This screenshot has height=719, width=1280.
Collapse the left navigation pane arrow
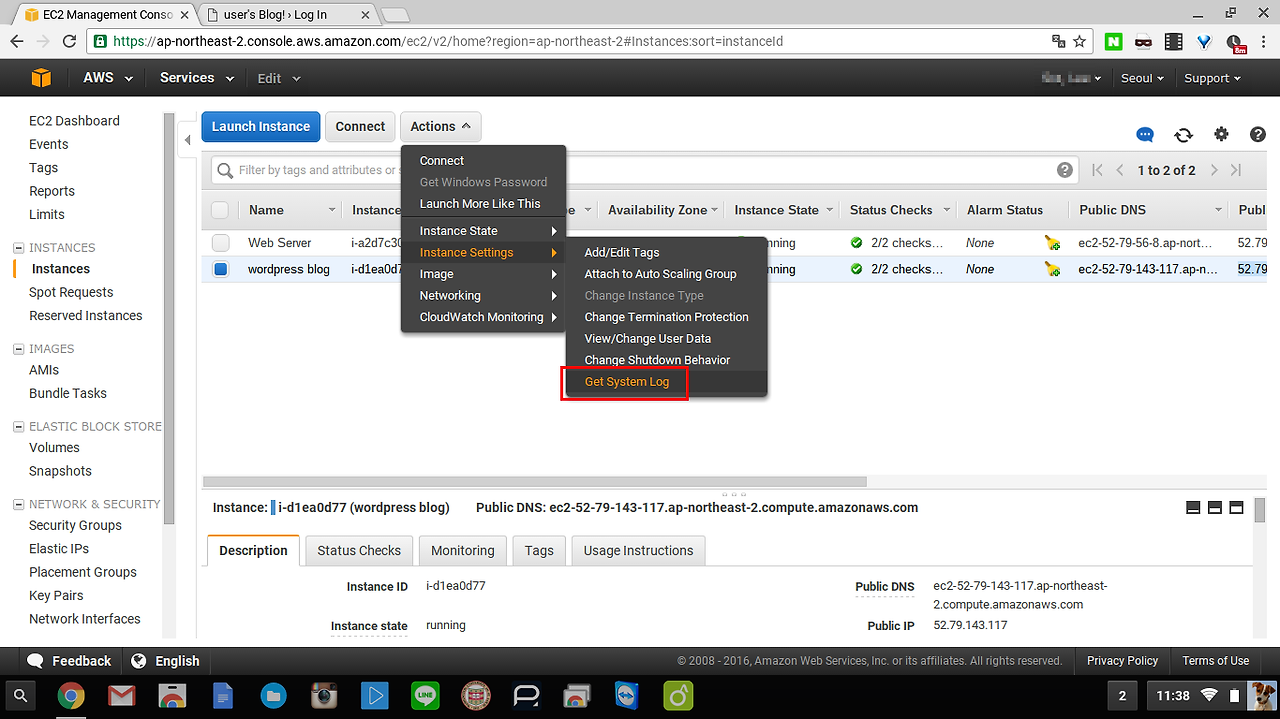pyautogui.click(x=187, y=140)
